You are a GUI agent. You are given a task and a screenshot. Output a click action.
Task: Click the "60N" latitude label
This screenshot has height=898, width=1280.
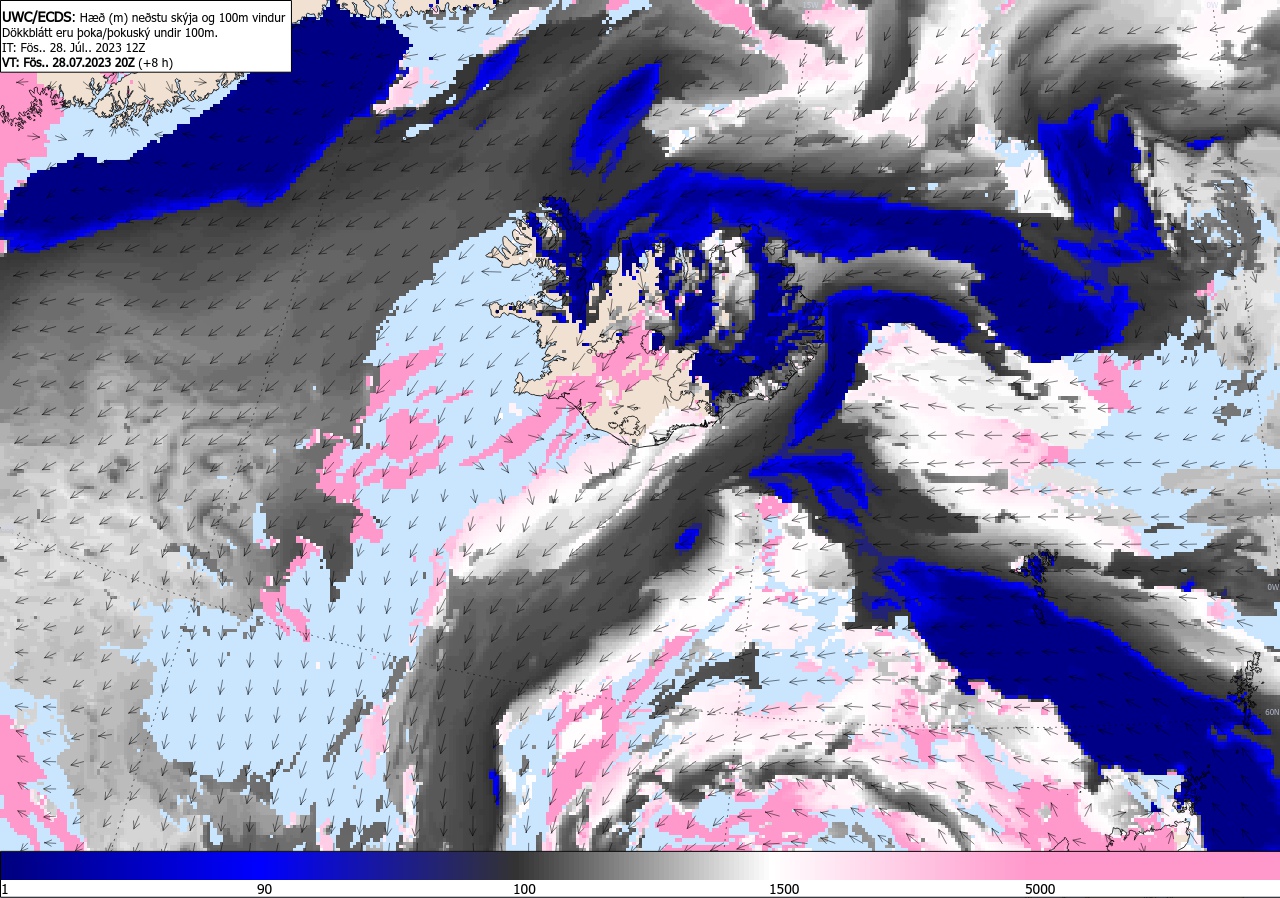pyautogui.click(x=1271, y=712)
